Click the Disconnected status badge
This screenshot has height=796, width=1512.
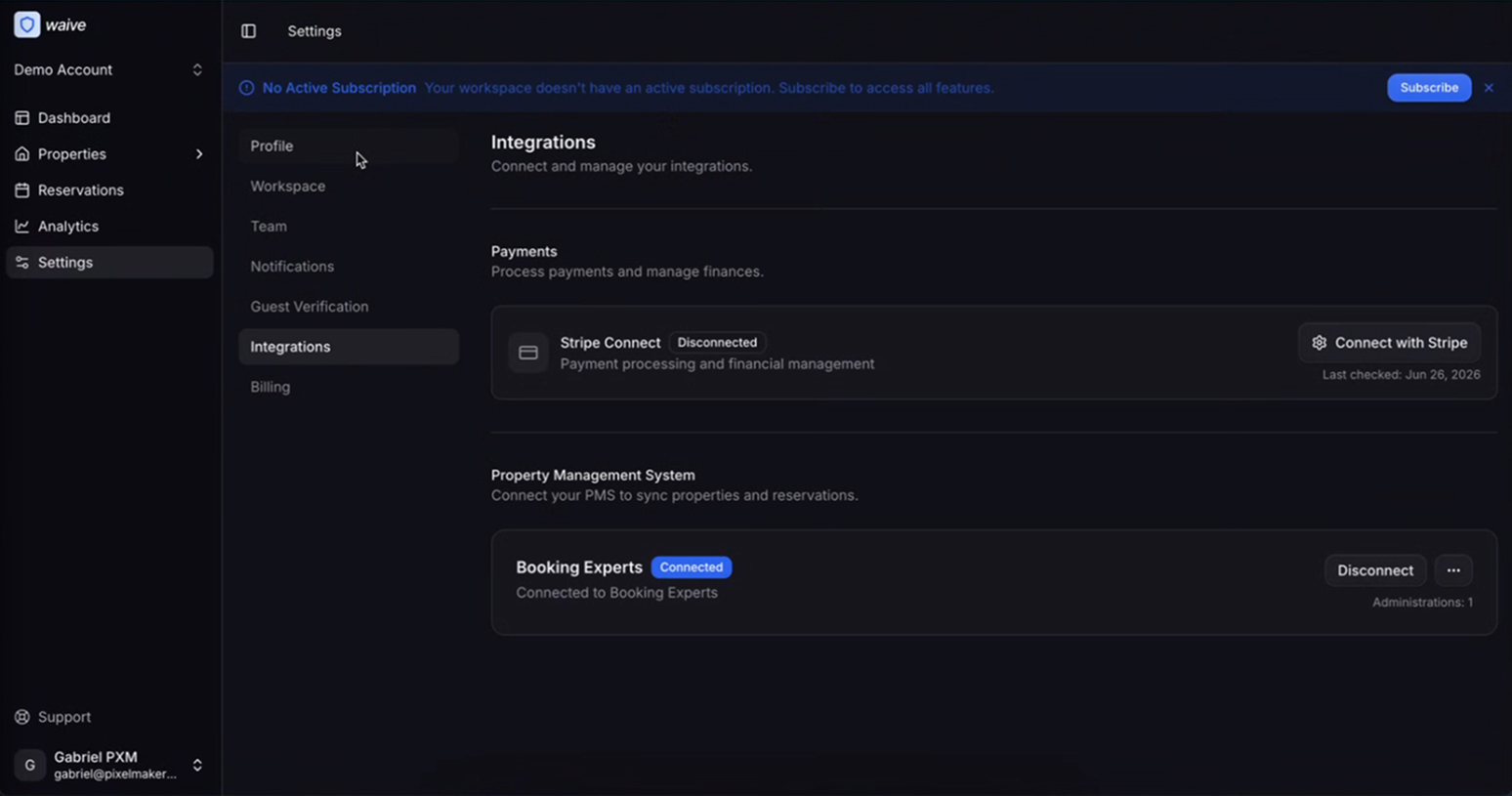(717, 343)
